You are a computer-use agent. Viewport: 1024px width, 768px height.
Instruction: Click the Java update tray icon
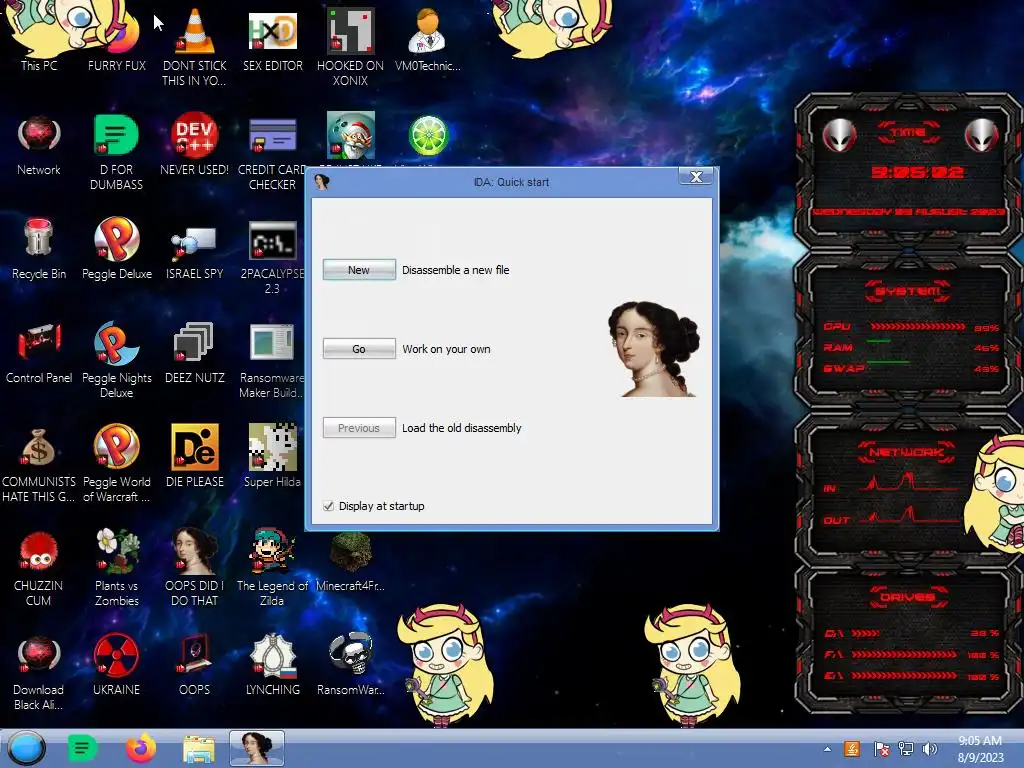coord(852,748)
